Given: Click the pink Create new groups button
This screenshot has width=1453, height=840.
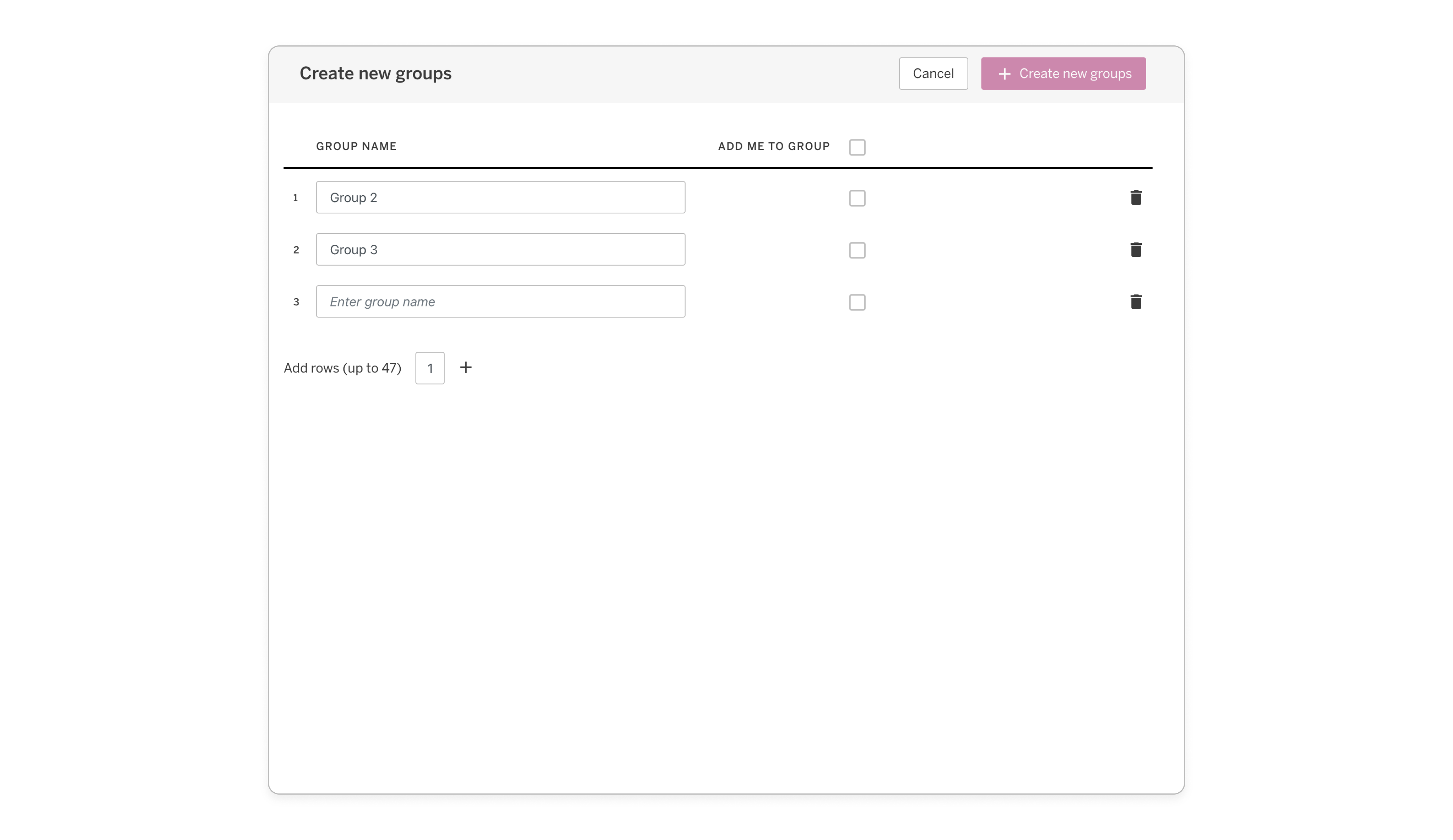Looking at the screenshot, I should [x=1063, y=73].
